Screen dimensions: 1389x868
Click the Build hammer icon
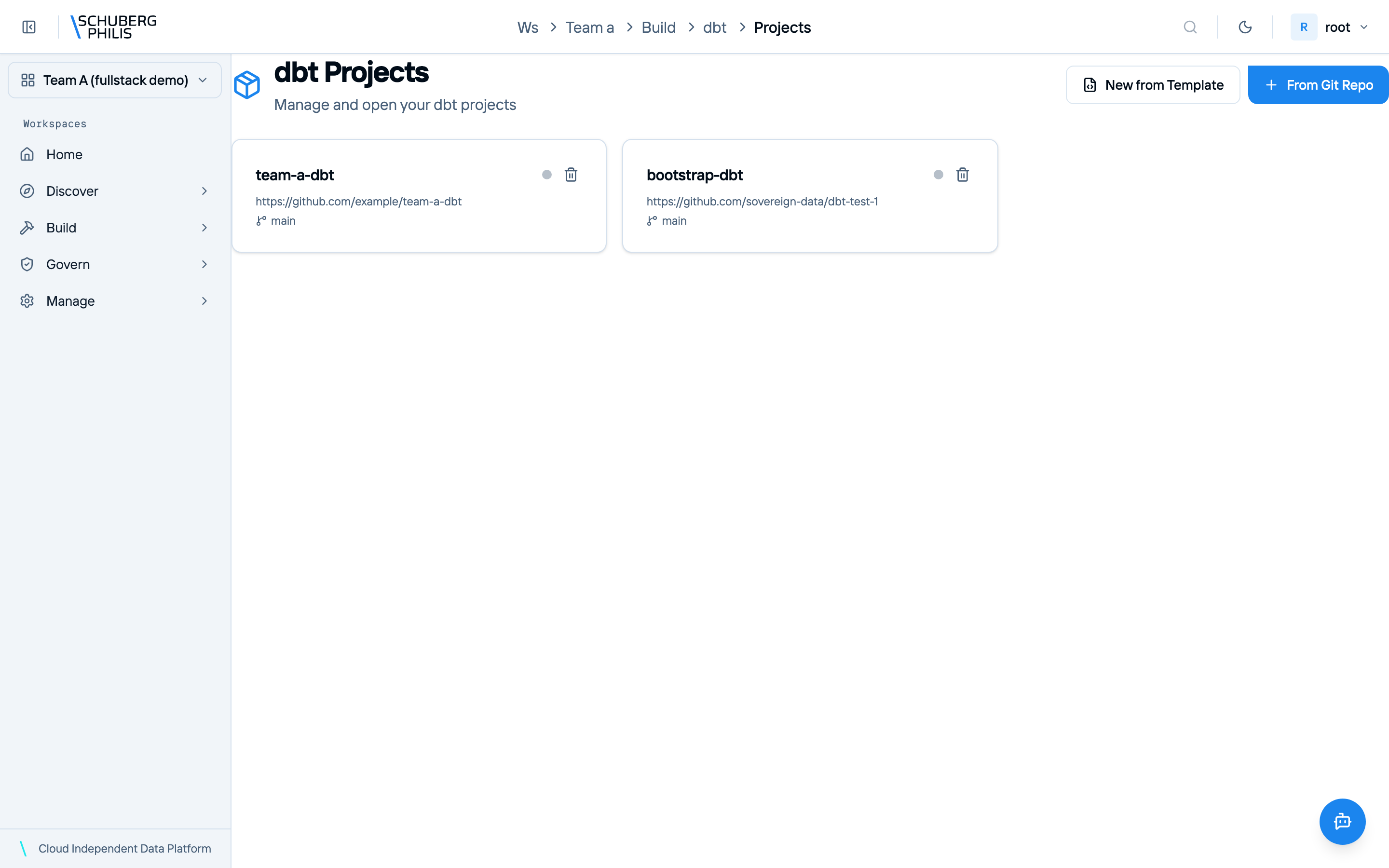point(27,228)
